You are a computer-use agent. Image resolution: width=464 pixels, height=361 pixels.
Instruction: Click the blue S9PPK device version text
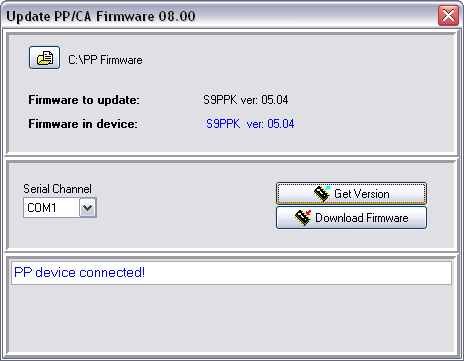pyautogui.click(x=250, y=124)
